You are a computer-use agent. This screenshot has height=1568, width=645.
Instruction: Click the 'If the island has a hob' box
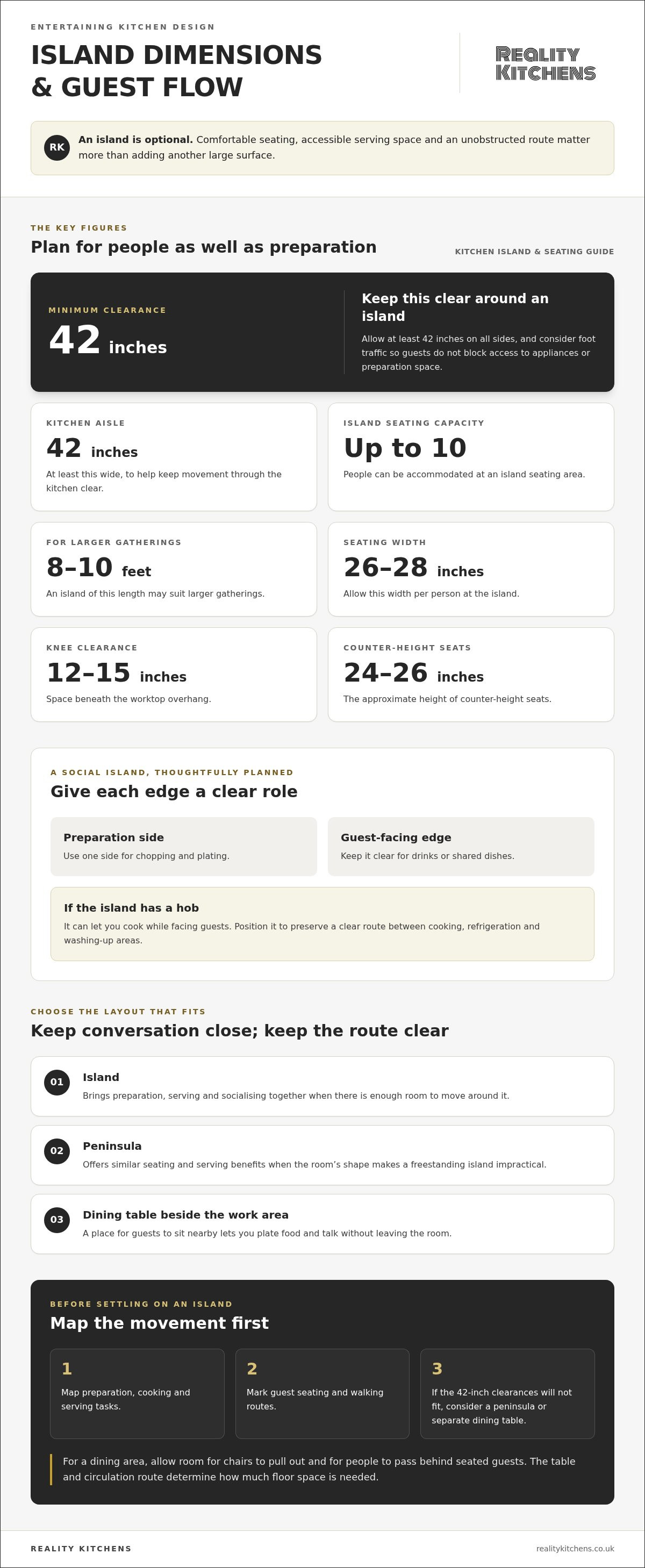click(322, 924)
